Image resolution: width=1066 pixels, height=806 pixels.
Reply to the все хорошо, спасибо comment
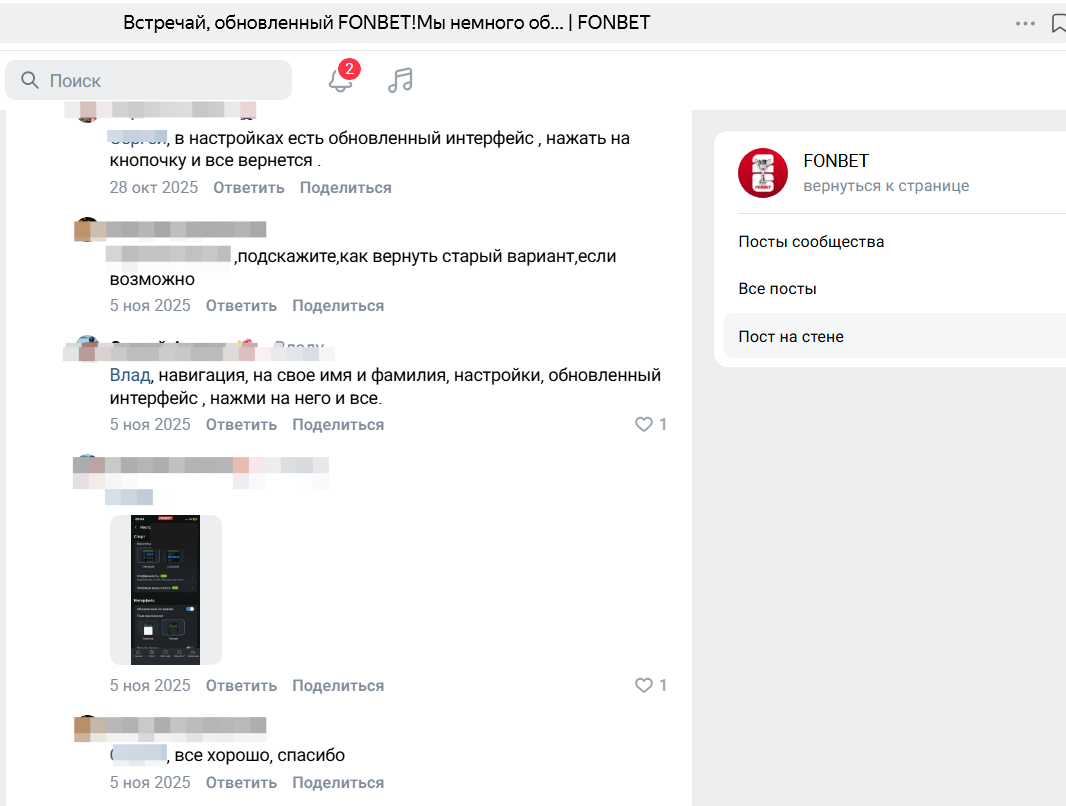click(241, 783)
